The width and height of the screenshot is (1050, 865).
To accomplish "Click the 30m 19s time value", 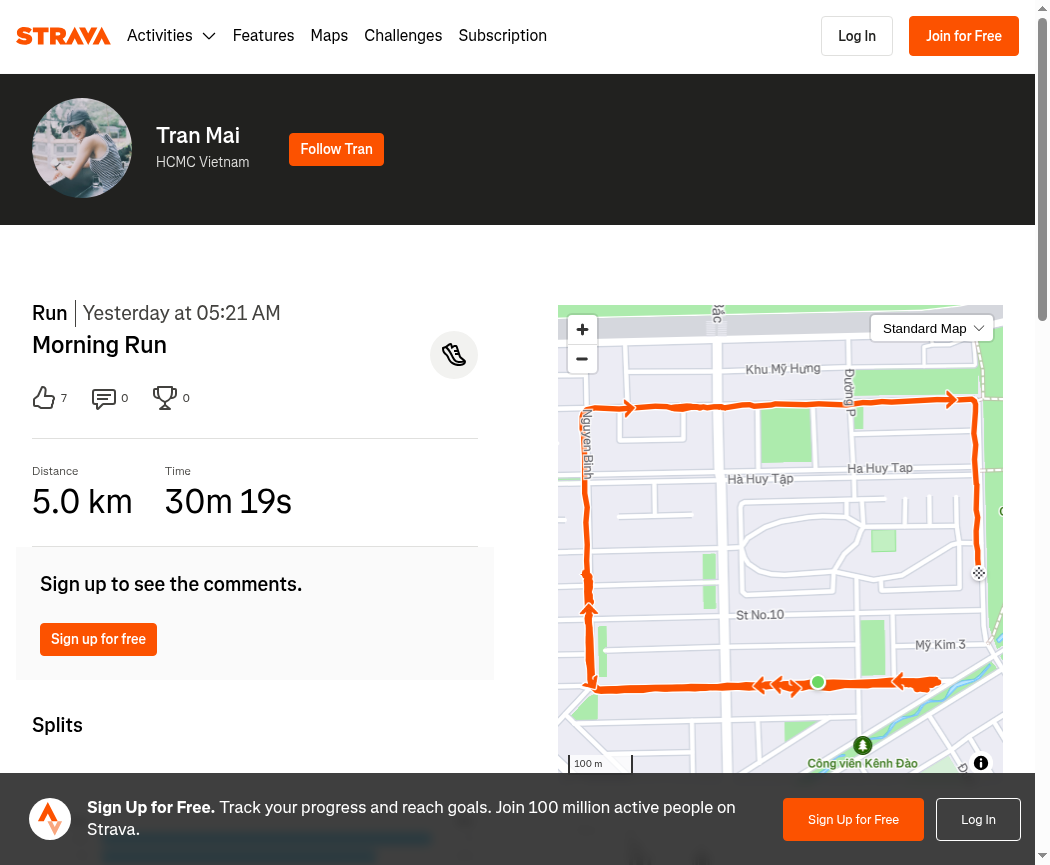I will click(x=228, y=501).
